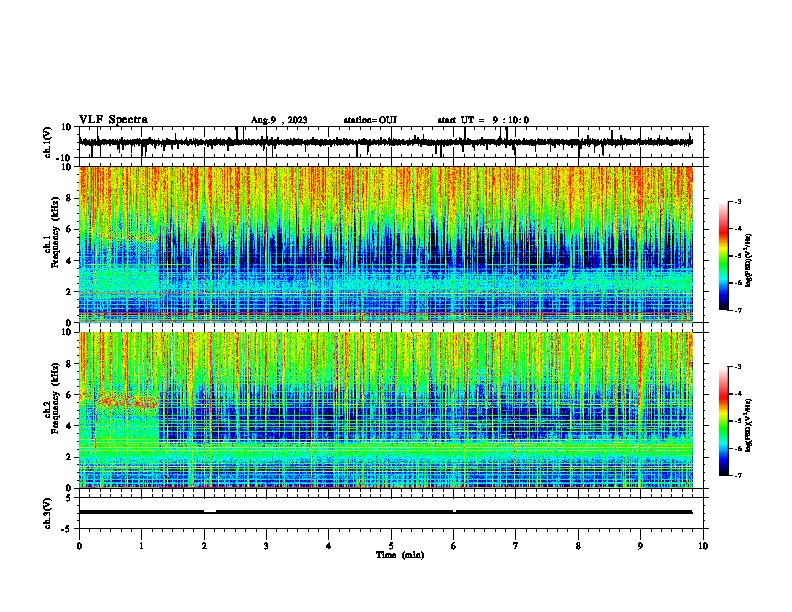
Task: Click the gap in ch.3 bar near minute 2
Action: [x=210, y=512]
